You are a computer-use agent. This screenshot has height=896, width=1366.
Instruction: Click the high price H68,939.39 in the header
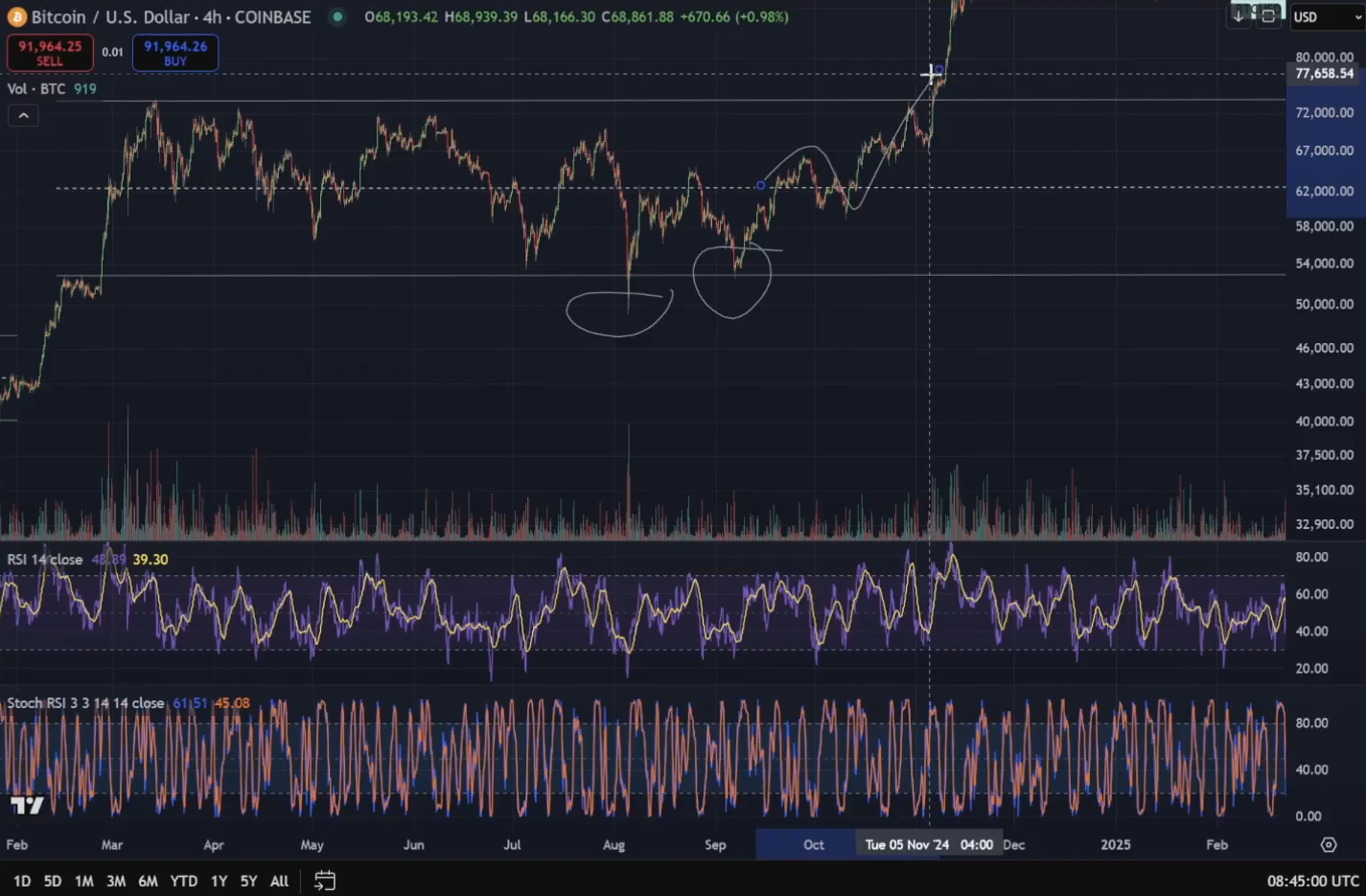481,17
